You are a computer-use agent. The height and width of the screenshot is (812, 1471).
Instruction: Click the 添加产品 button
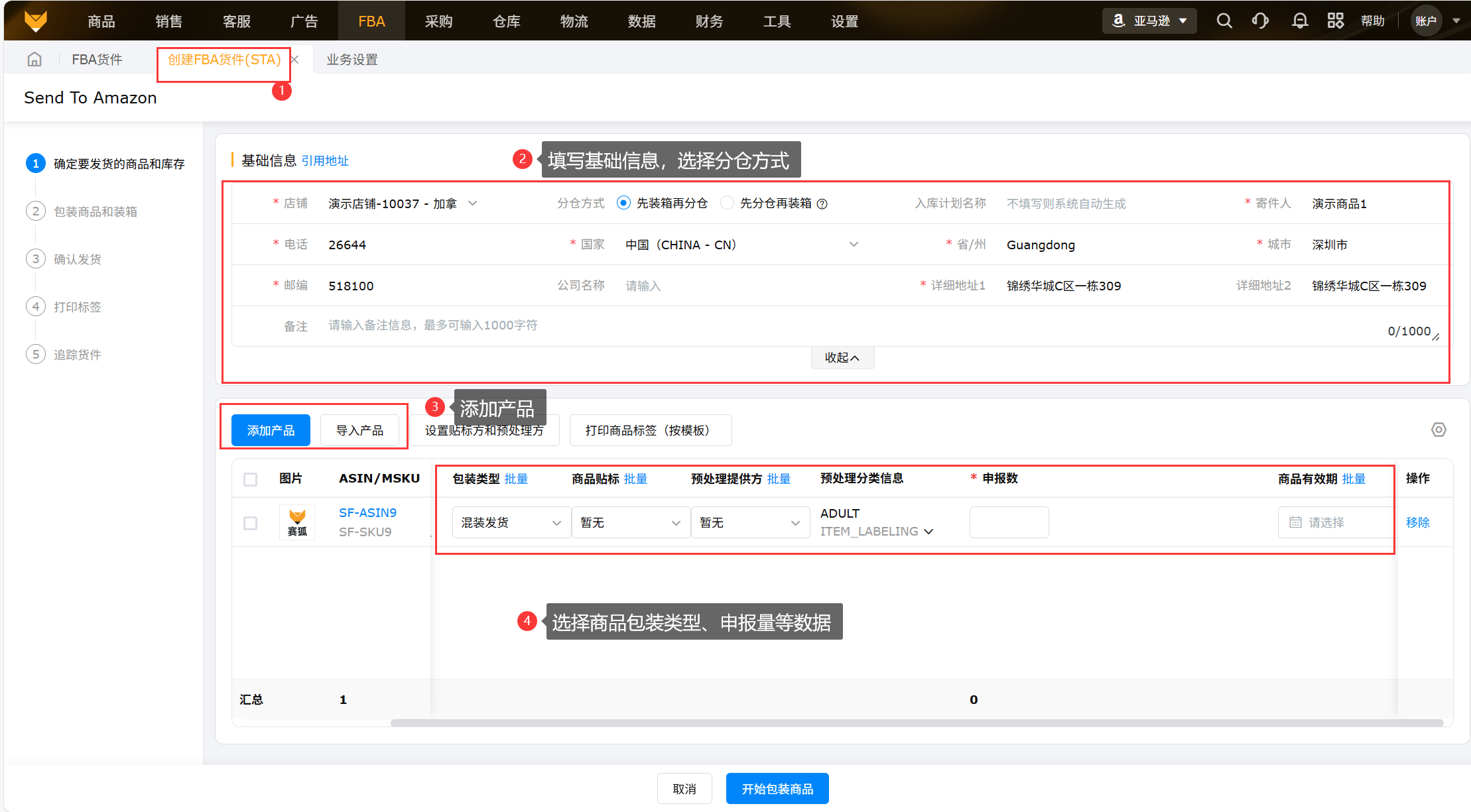pos(271,430)
